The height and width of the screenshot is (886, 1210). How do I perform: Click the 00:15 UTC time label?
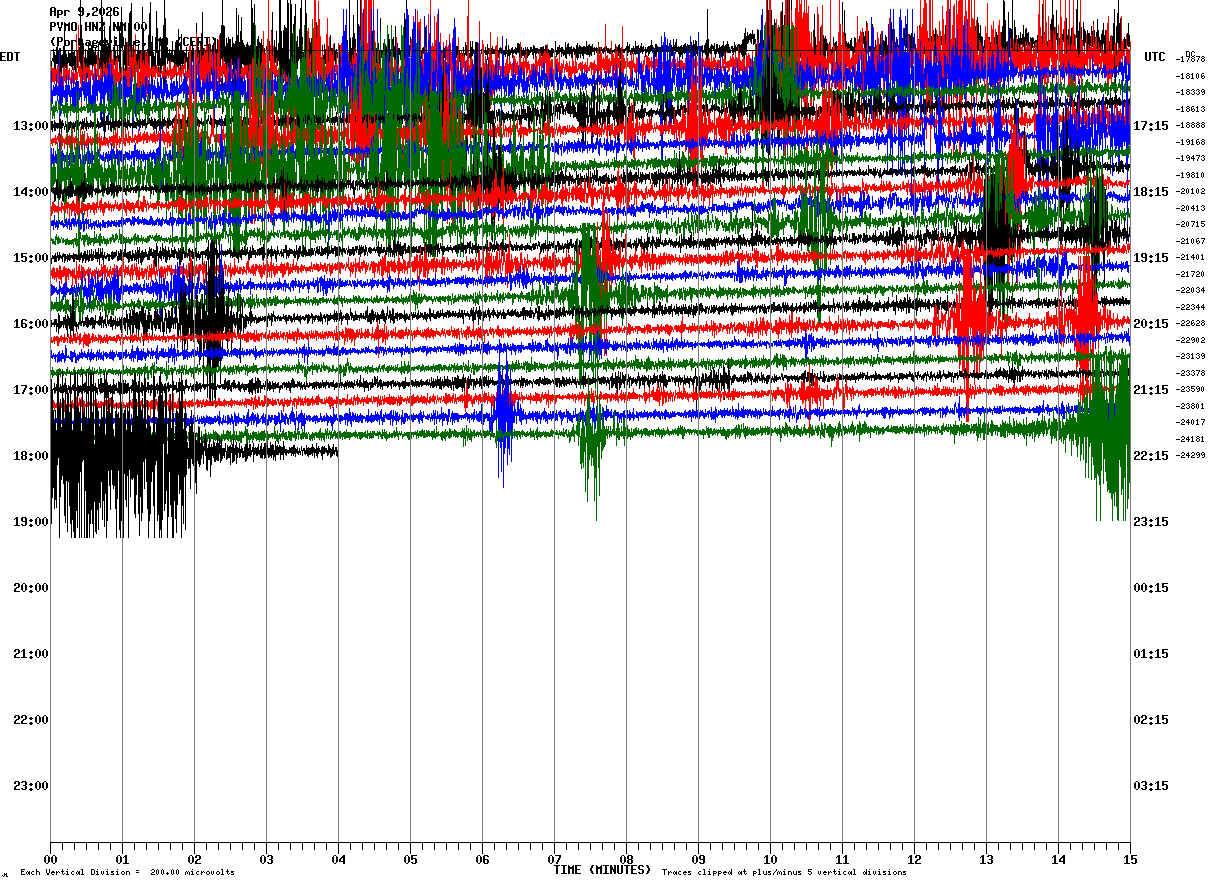[x=1151, y=588]
